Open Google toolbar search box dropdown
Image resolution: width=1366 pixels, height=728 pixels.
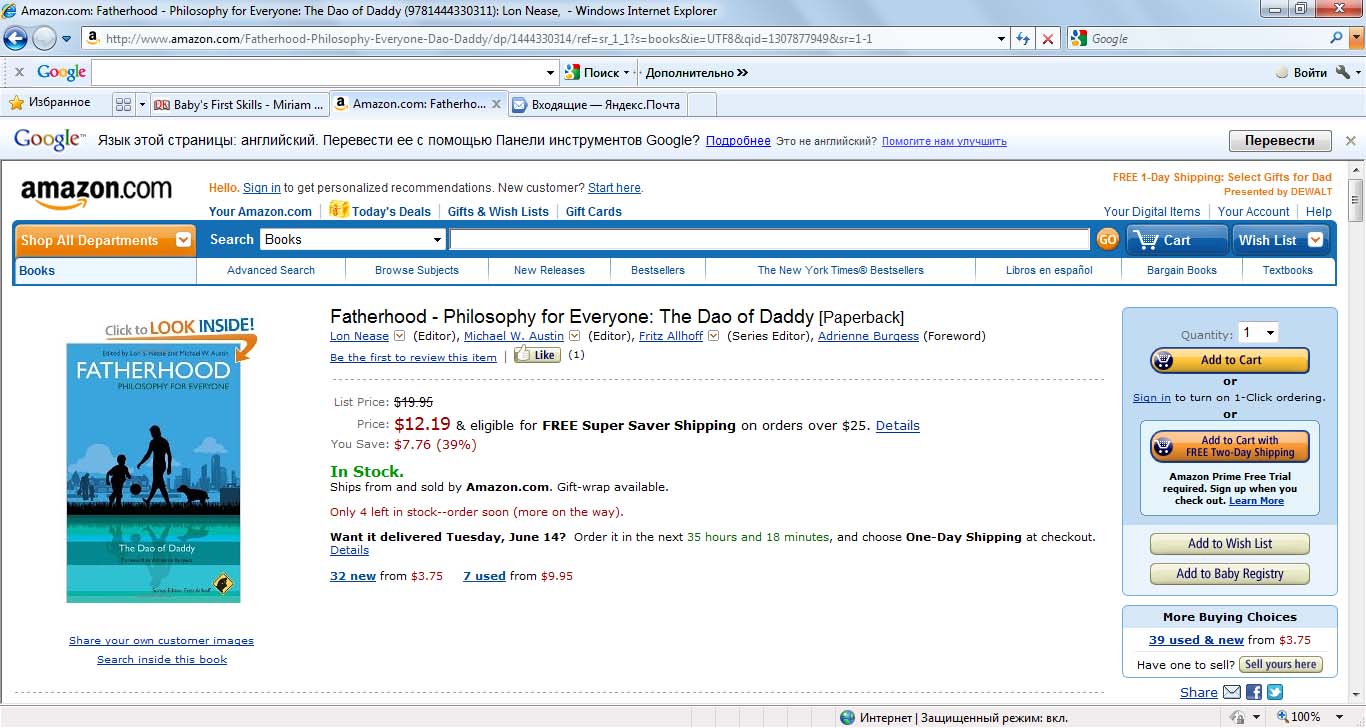(x=550, y=72)
